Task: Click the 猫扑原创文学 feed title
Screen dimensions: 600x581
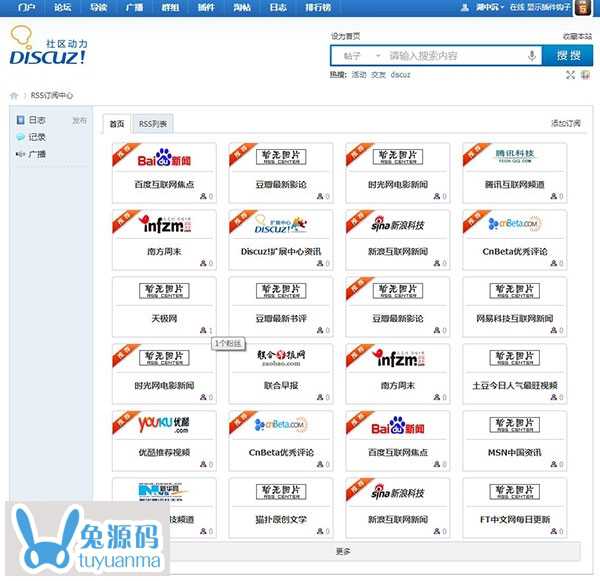Action: coord(281,519)
